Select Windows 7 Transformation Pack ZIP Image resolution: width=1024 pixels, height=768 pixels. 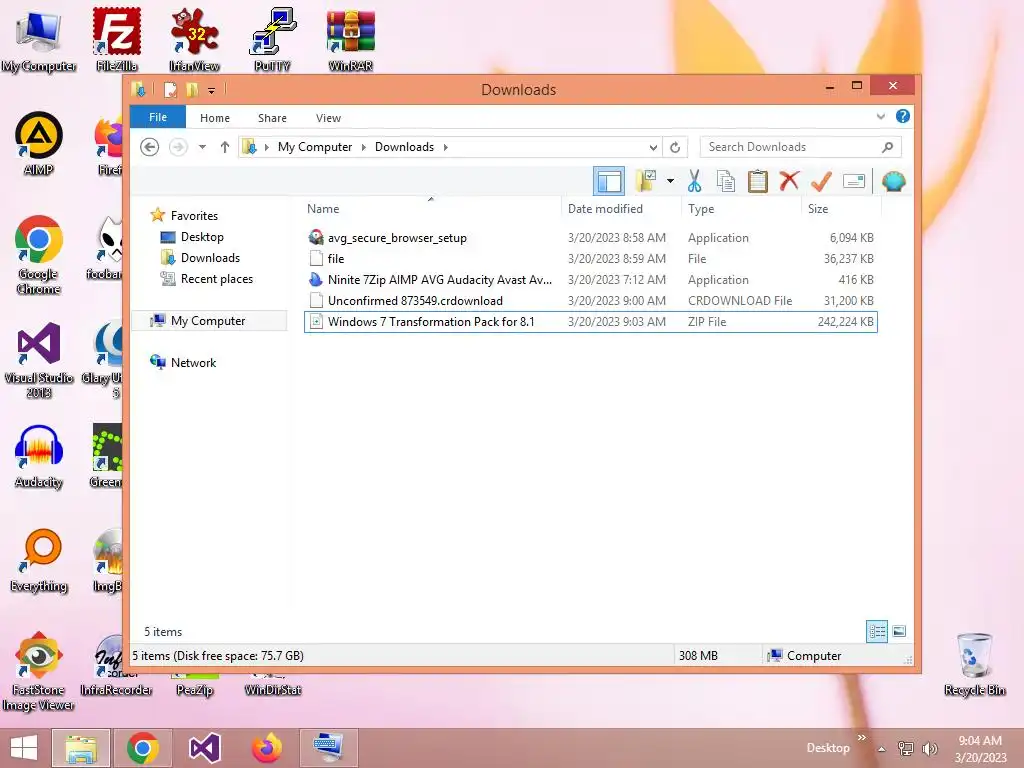coord(590,321)
